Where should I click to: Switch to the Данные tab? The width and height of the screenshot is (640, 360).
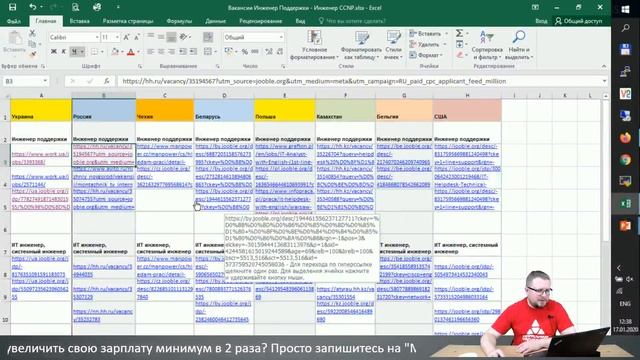[215, 21]
